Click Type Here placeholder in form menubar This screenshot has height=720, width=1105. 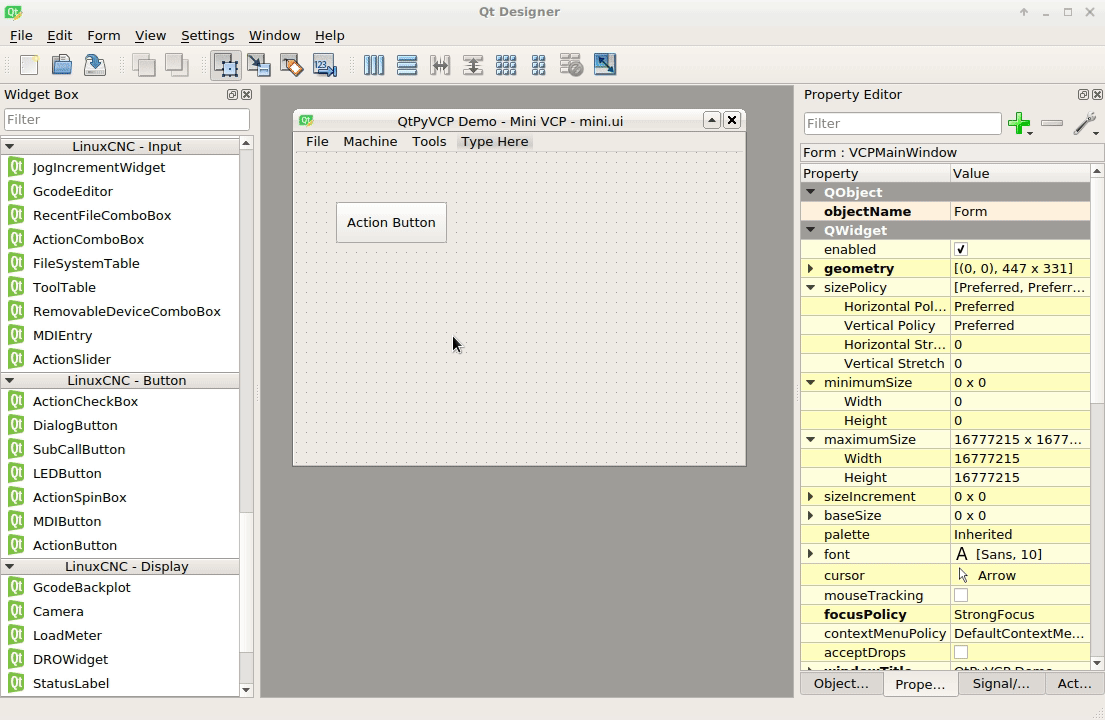(495, 142)
